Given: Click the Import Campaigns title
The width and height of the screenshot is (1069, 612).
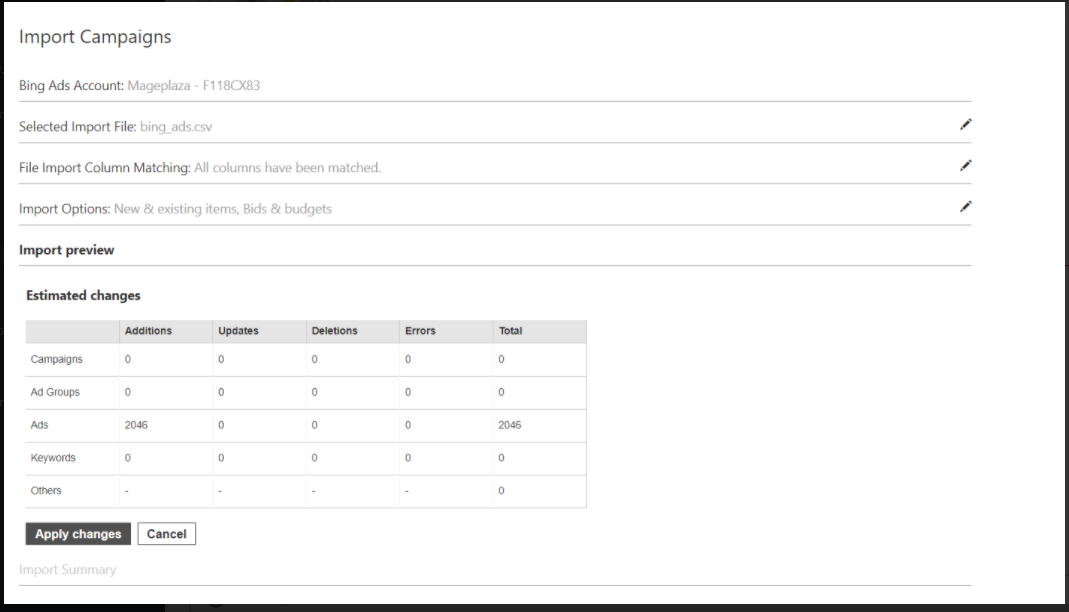Looking at the screenshot, I should click(95, 37).
